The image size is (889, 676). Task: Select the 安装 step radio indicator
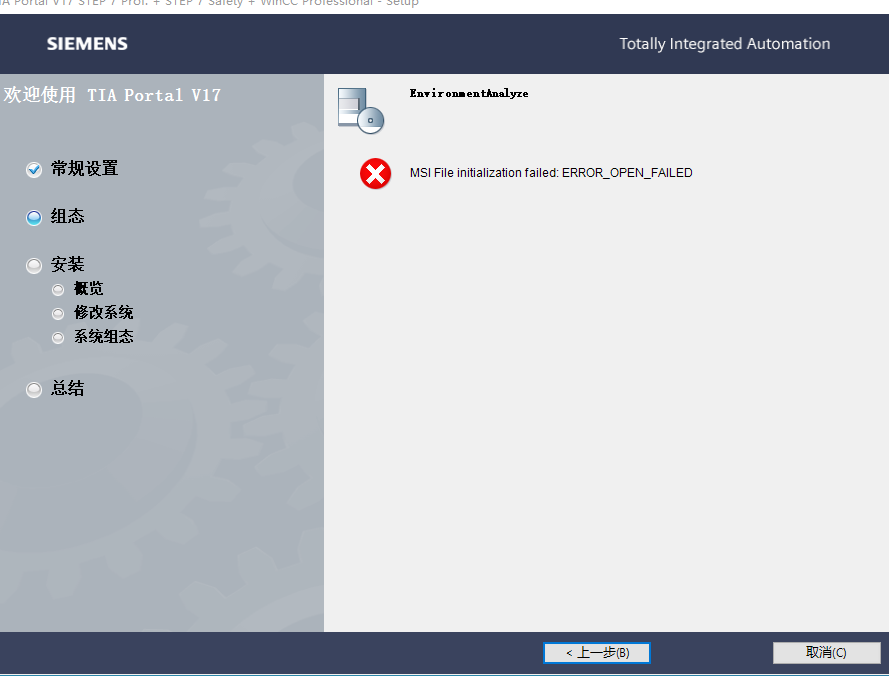(34, 265)
